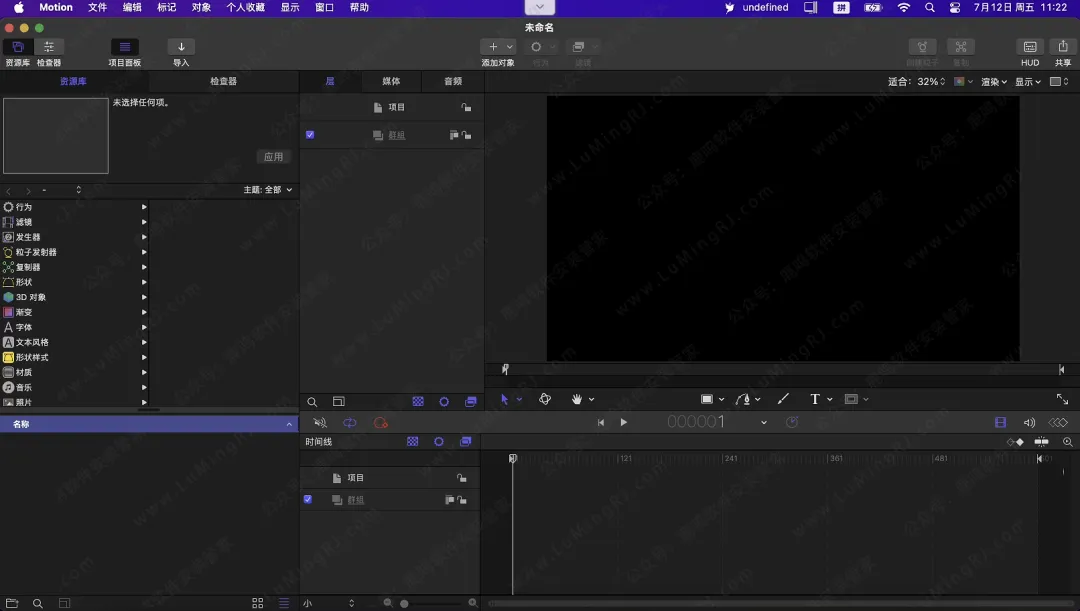Select the hand pan tool
Screen dimensions: 1080x611
coord(577,399)
